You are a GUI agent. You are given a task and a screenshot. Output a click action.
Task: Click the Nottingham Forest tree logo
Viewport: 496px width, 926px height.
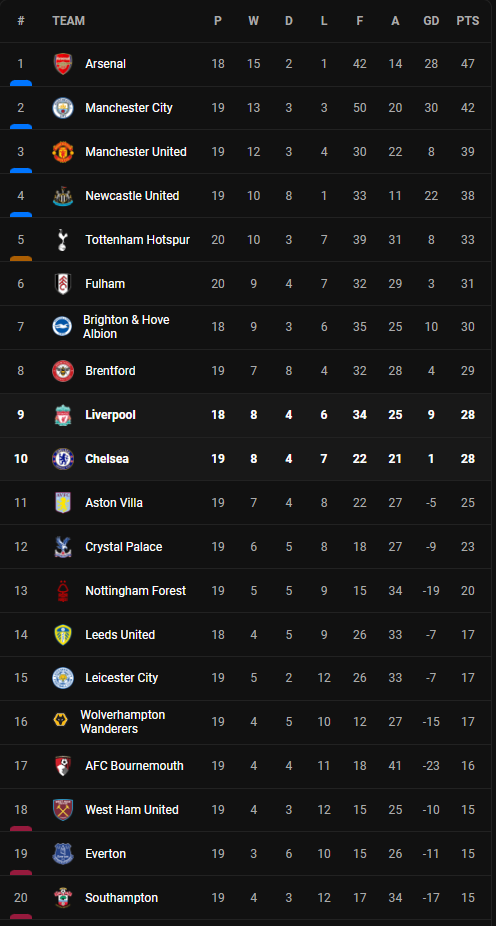click(x=63, y=591)
